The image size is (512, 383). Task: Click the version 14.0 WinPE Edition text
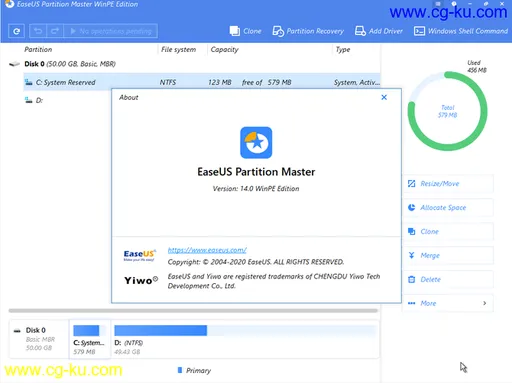pyautogui.click(x=256, y=189)
